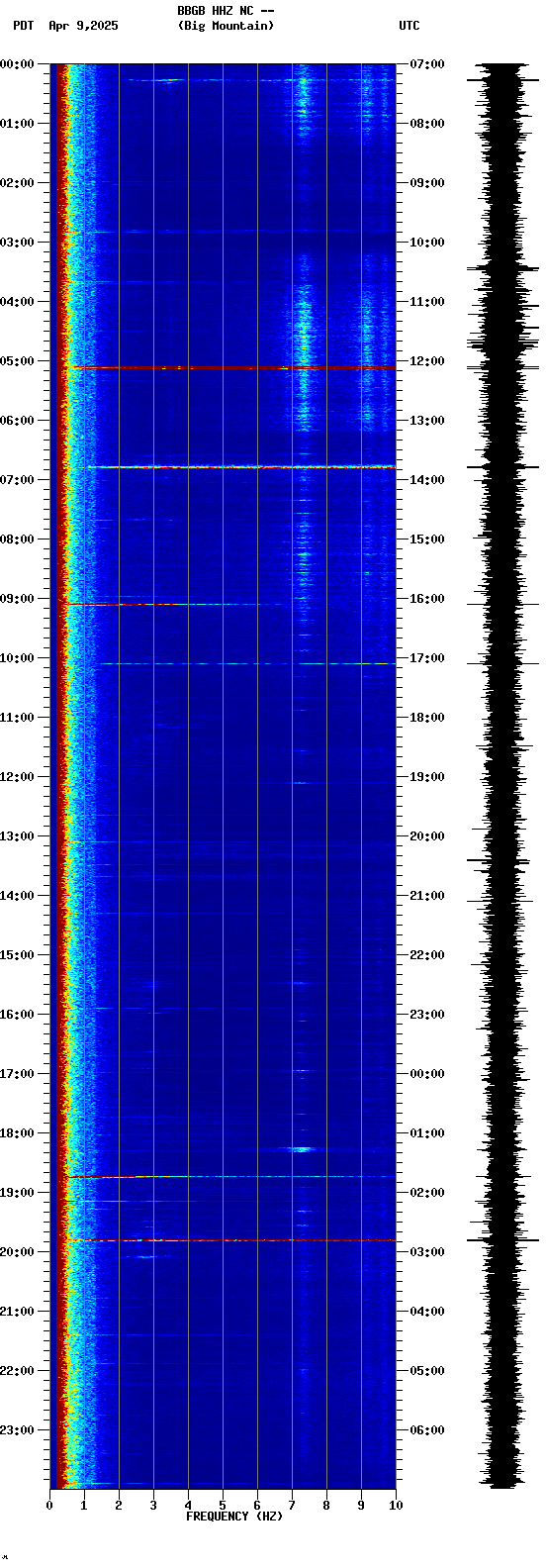546x1568 pixels.
Task: Pick the 17:00 label on UTC axis
Action: point(427,658)
